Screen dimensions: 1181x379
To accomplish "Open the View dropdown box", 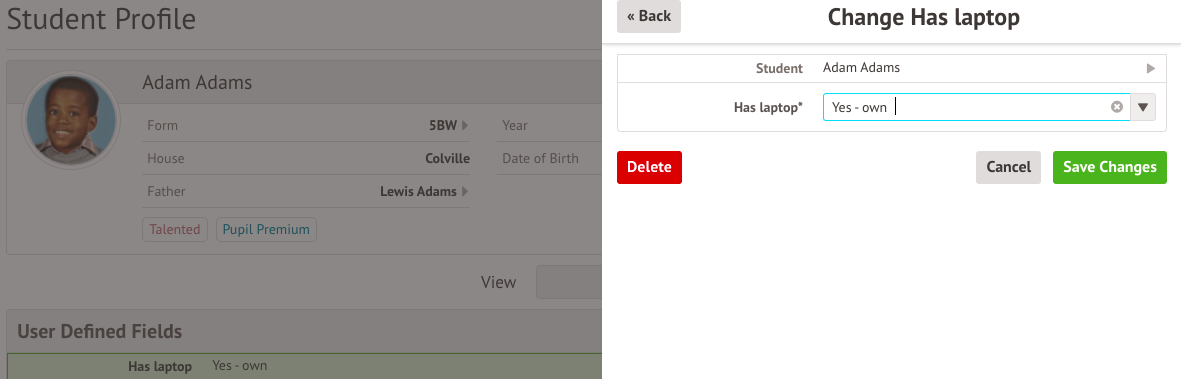I will coord(569,283).
